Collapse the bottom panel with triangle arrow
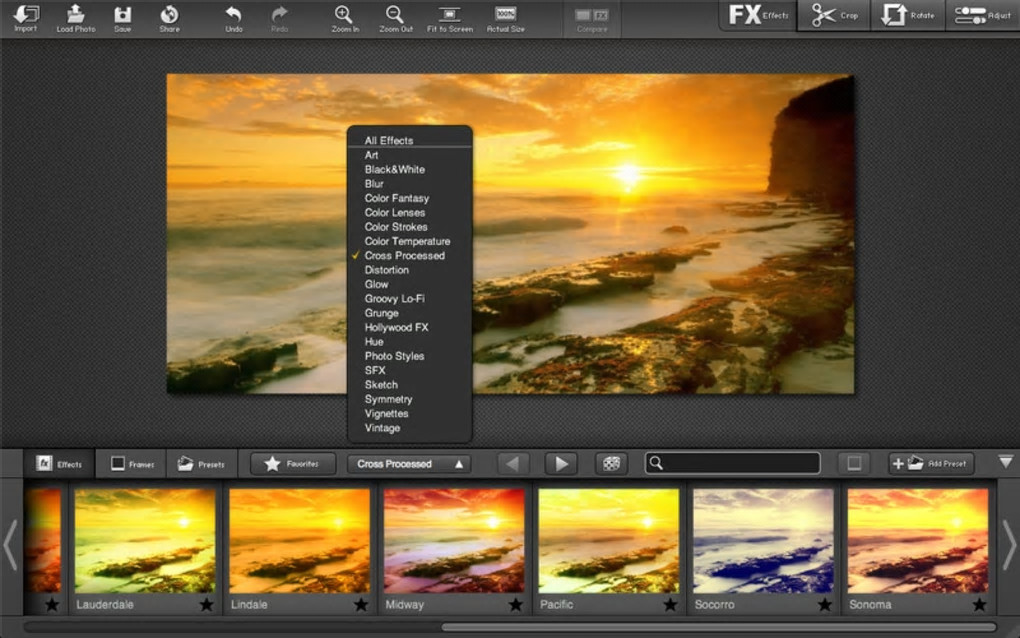Viewport: 1020px width, 638px height. coord(1005,462)
